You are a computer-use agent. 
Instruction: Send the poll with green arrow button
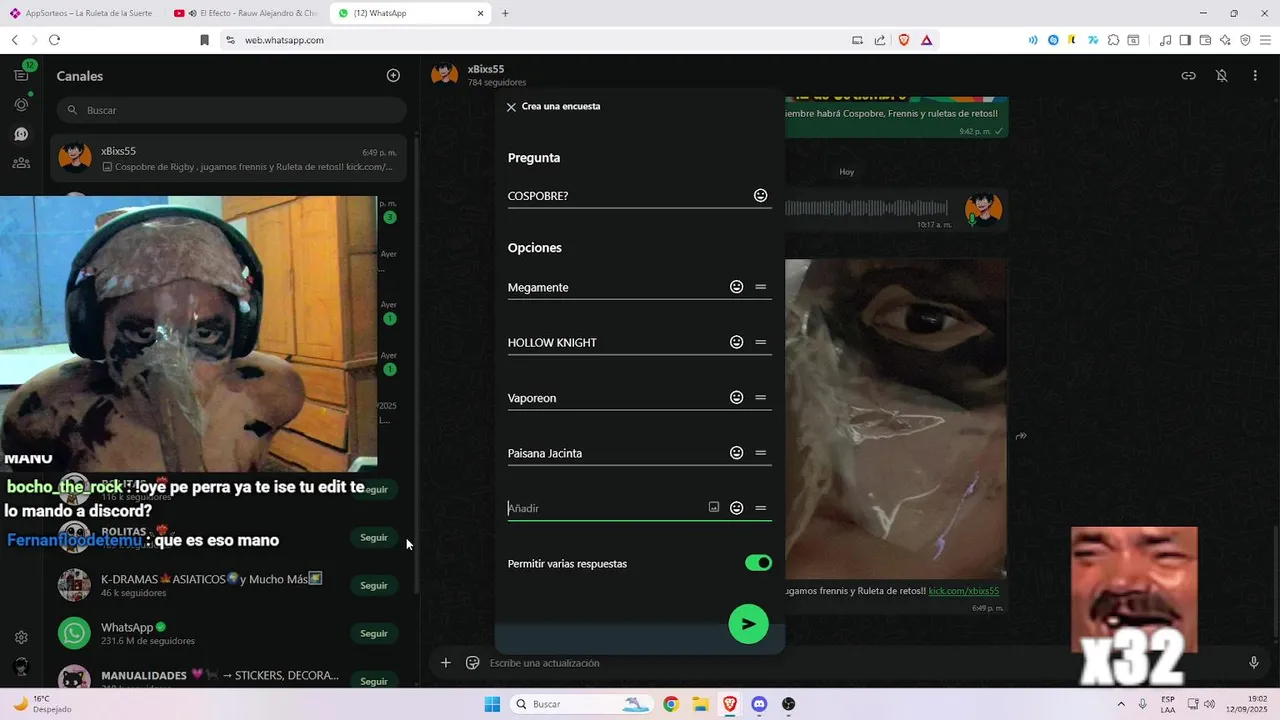coord(748,624)
